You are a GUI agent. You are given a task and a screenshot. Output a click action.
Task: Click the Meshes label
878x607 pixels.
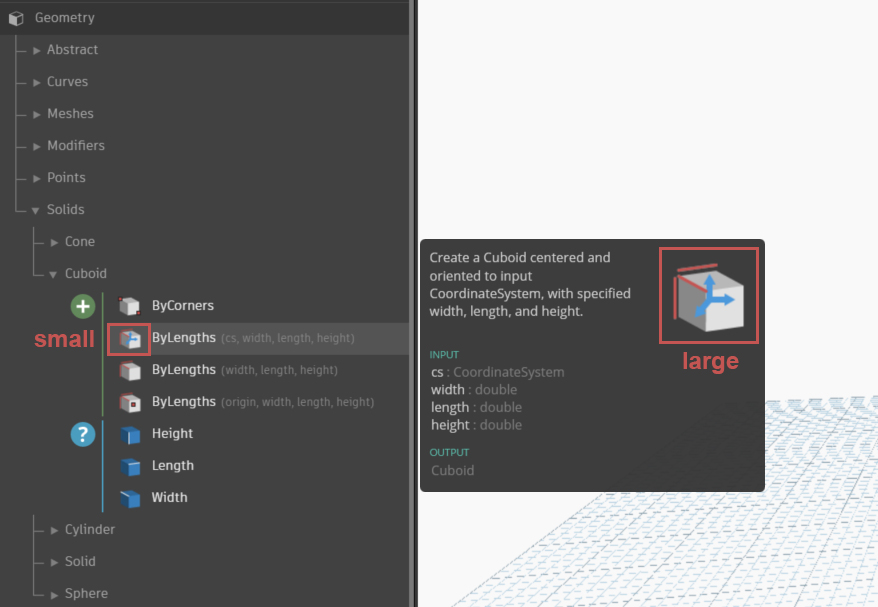click(x=70, y=114)
